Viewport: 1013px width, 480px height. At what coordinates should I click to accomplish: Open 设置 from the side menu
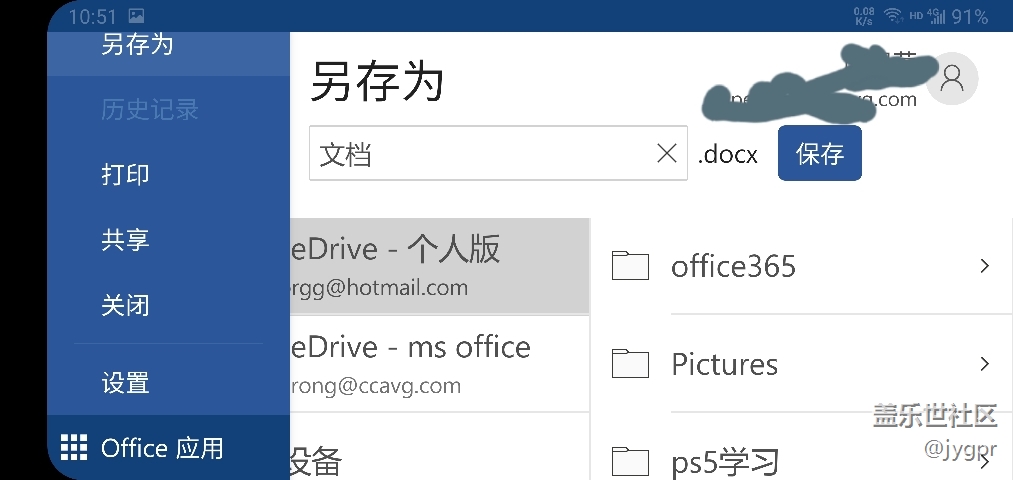125,382
